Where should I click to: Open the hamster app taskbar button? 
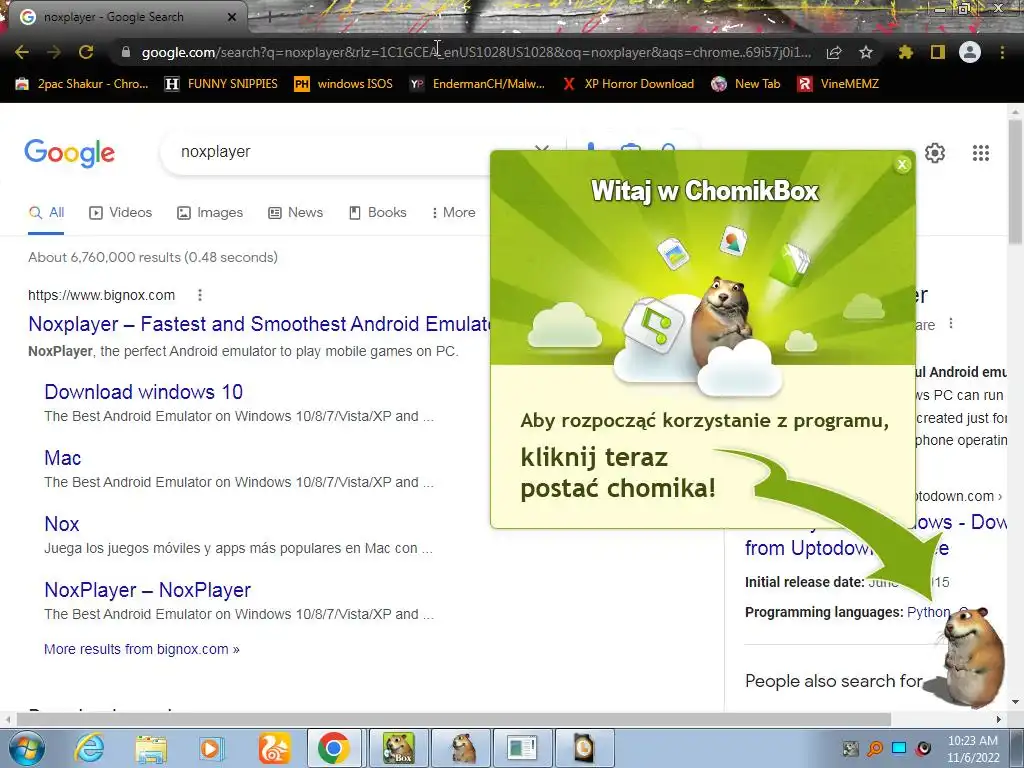coord(462,748)
